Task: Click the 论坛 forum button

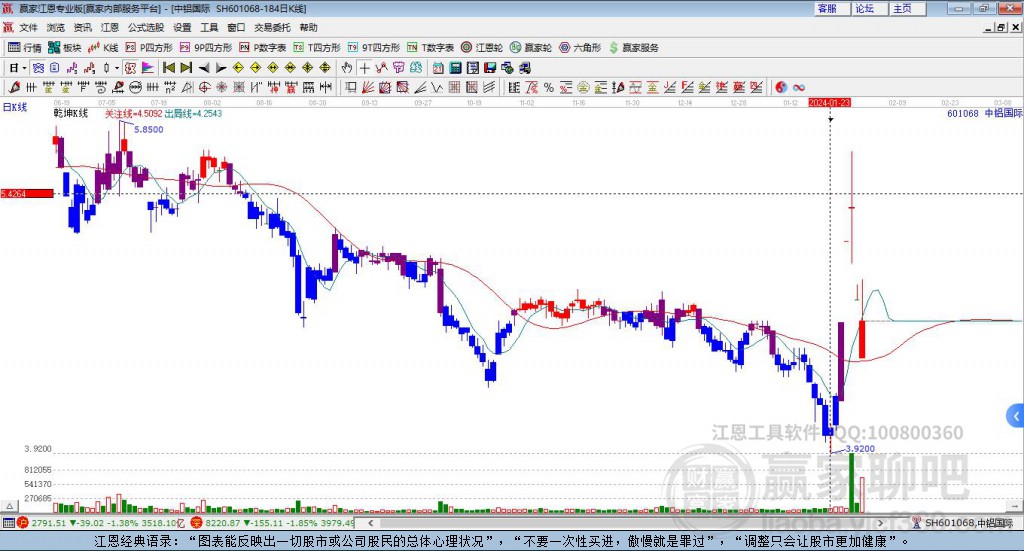Action: (870, 8)
